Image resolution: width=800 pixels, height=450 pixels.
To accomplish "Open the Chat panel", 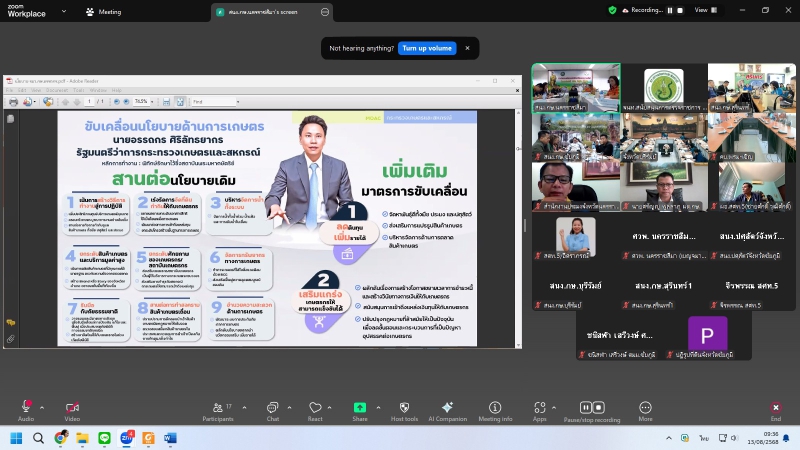I will (x=272, y=411).
